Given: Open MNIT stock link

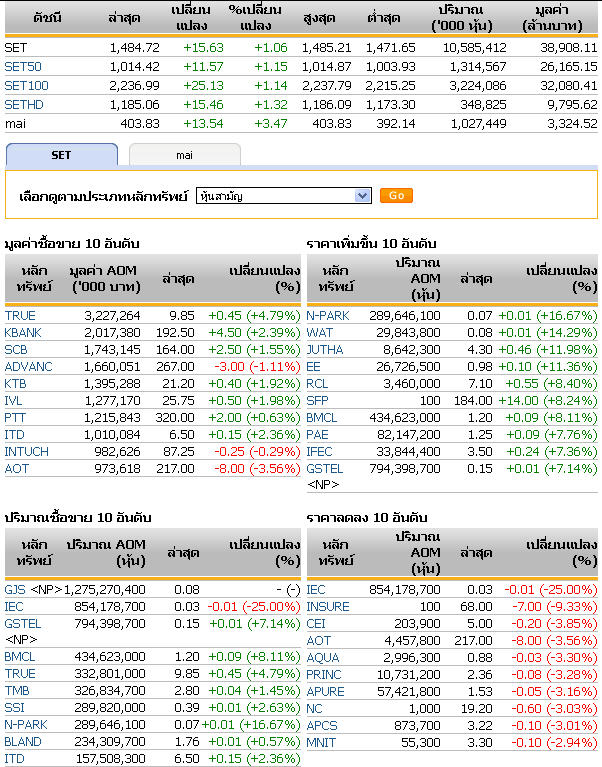Looking at the screenshot, I should 321,743.
